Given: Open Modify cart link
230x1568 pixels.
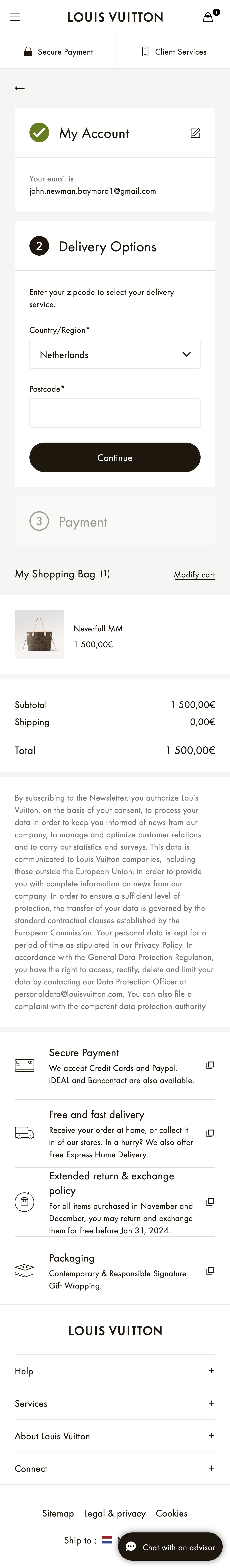Looking at the screenshot, I should point(194,574).
